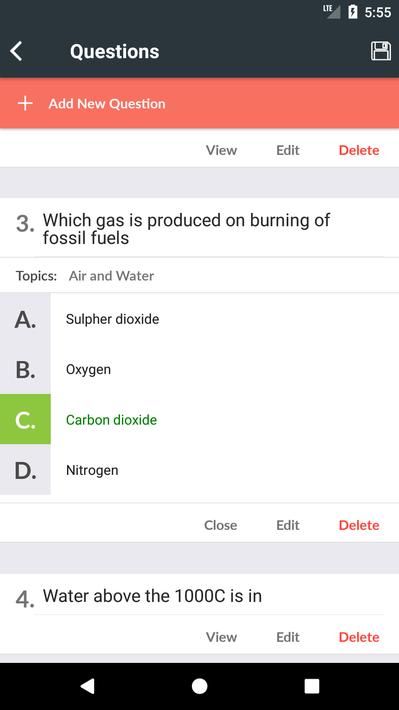Open recent apps with the square button

pyautogui.click(x=312, y=686)
